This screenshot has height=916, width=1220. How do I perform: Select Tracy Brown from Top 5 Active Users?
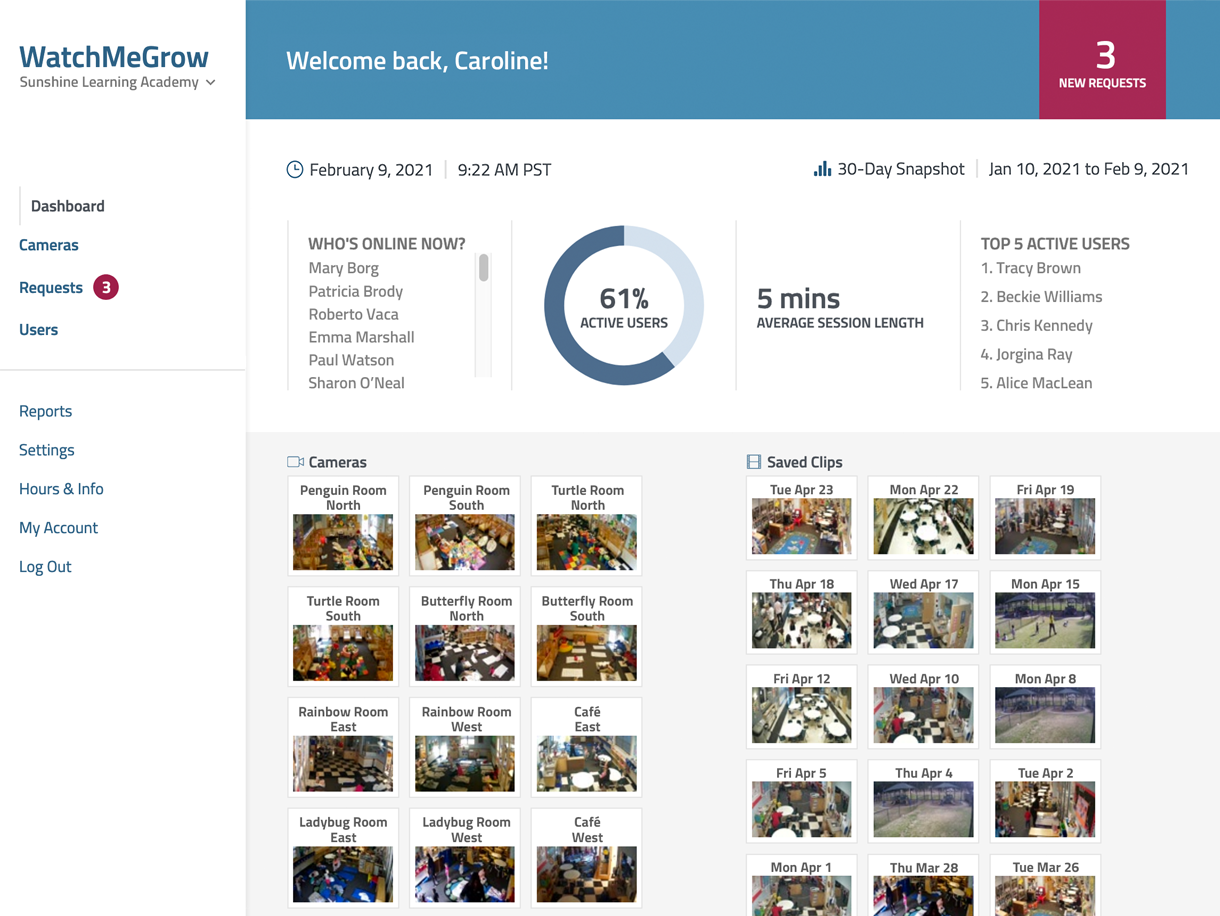[1031, 267]
